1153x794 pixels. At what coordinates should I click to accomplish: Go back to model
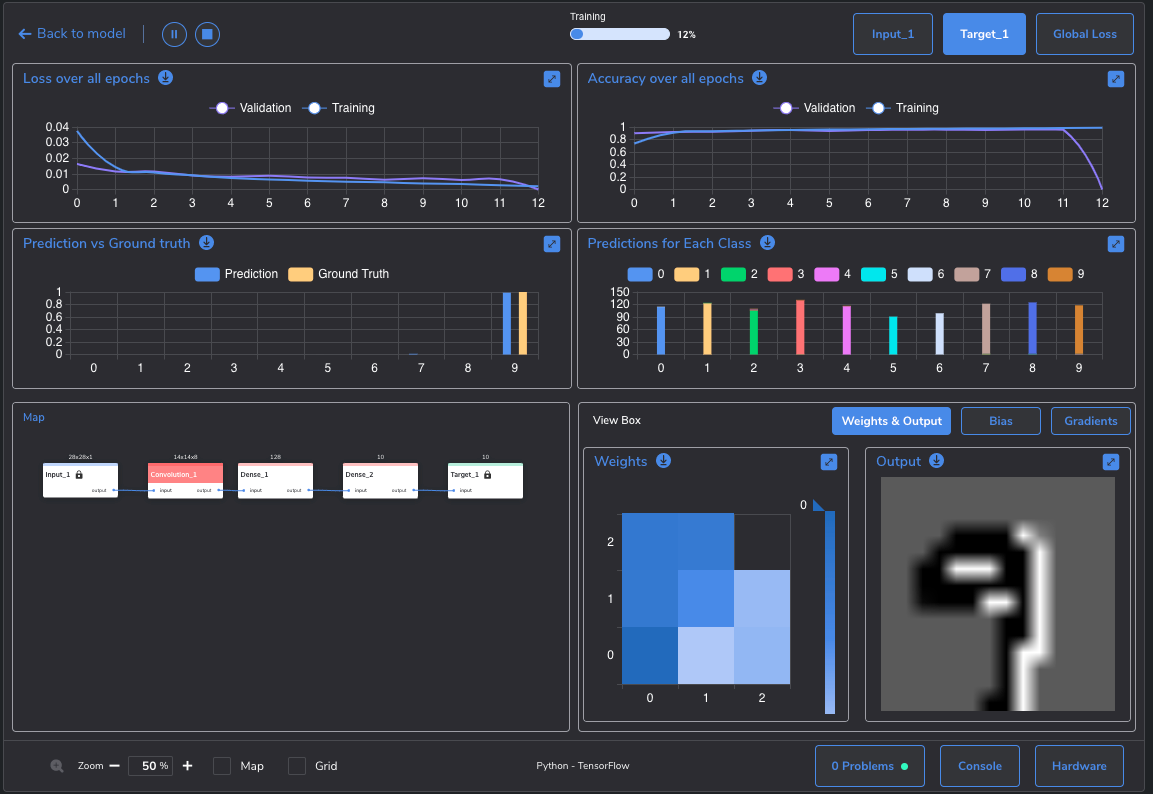click(72, 34)
